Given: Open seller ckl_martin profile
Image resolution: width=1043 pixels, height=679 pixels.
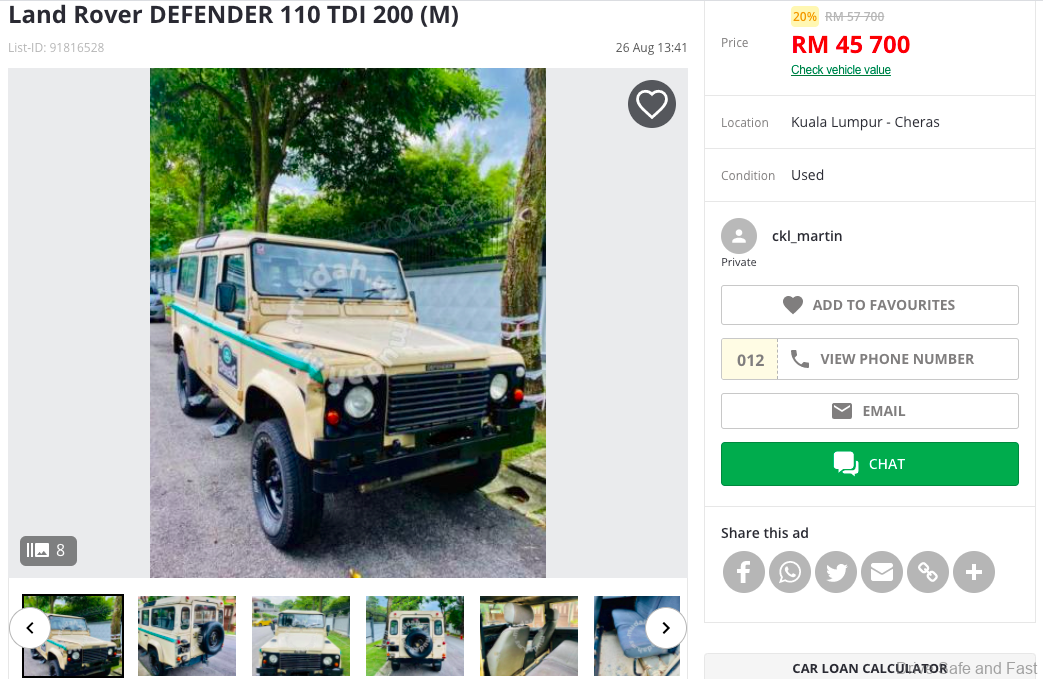Looking at the screenshot, I should tap(807, 236).
